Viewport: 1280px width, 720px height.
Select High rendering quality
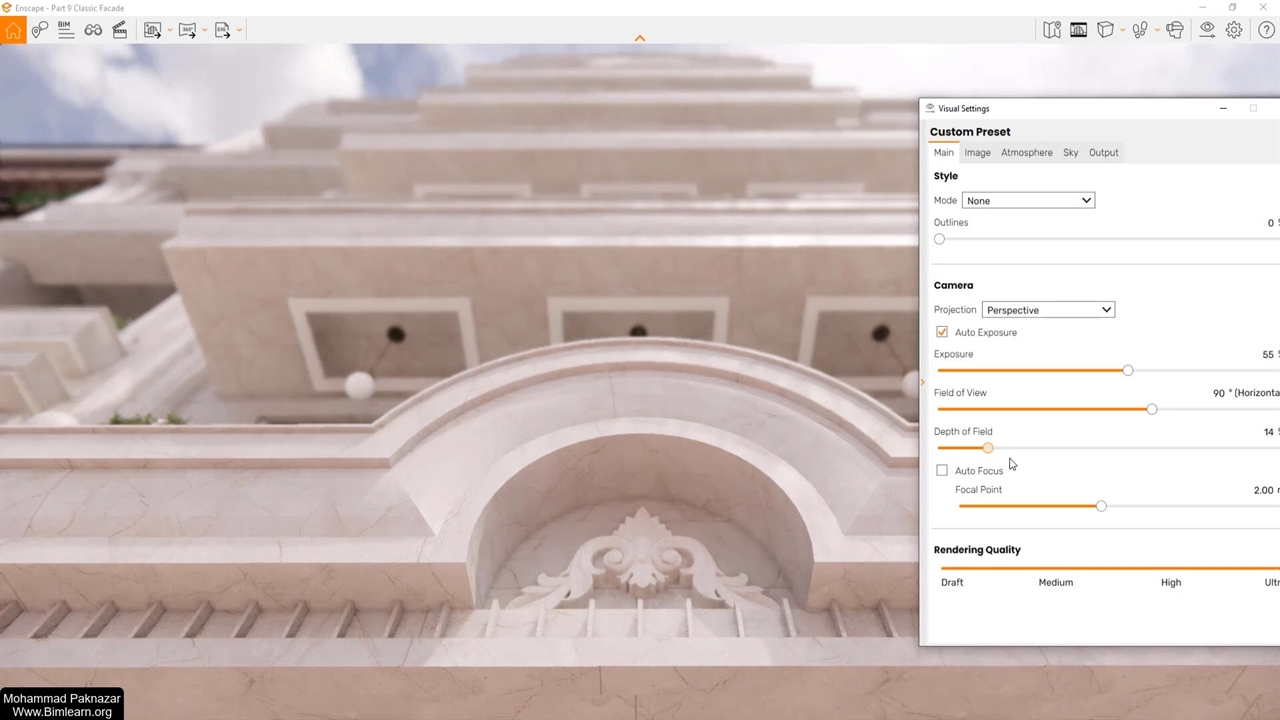click(1170, 582)
